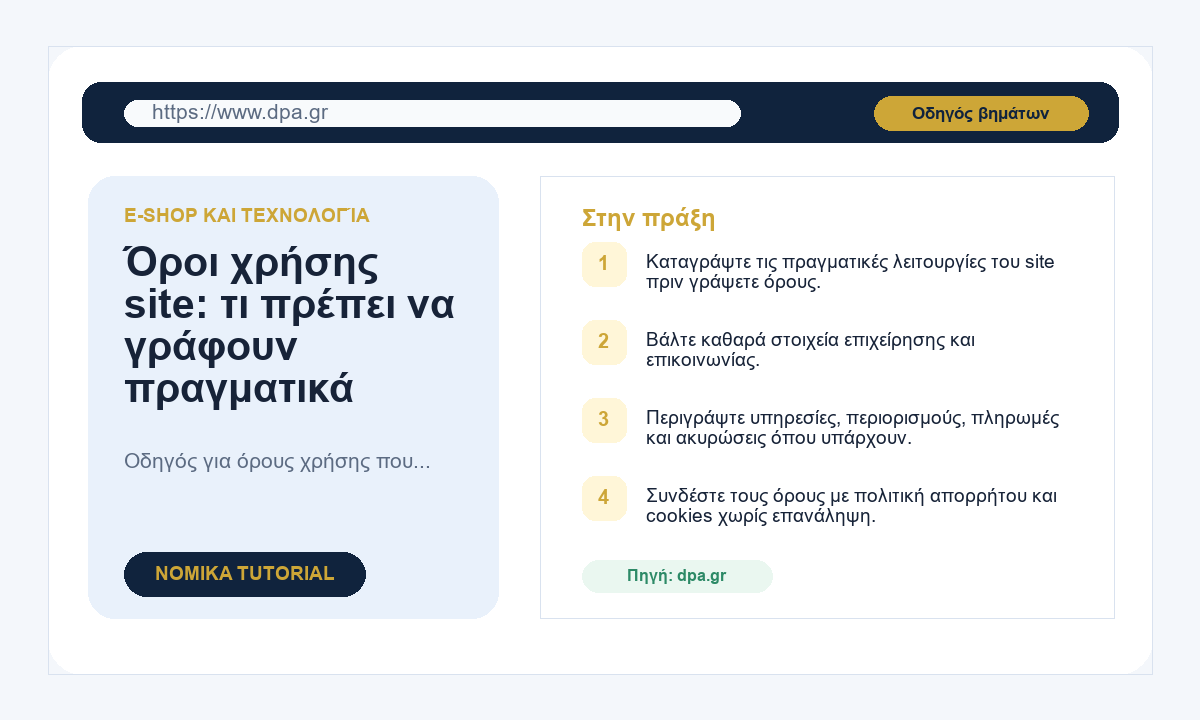Click the subtitle Οδηγός για όρους χρήσης που...
This screenshot has width=1200, height=720.
pyautogui.click(x=277, y=462)
